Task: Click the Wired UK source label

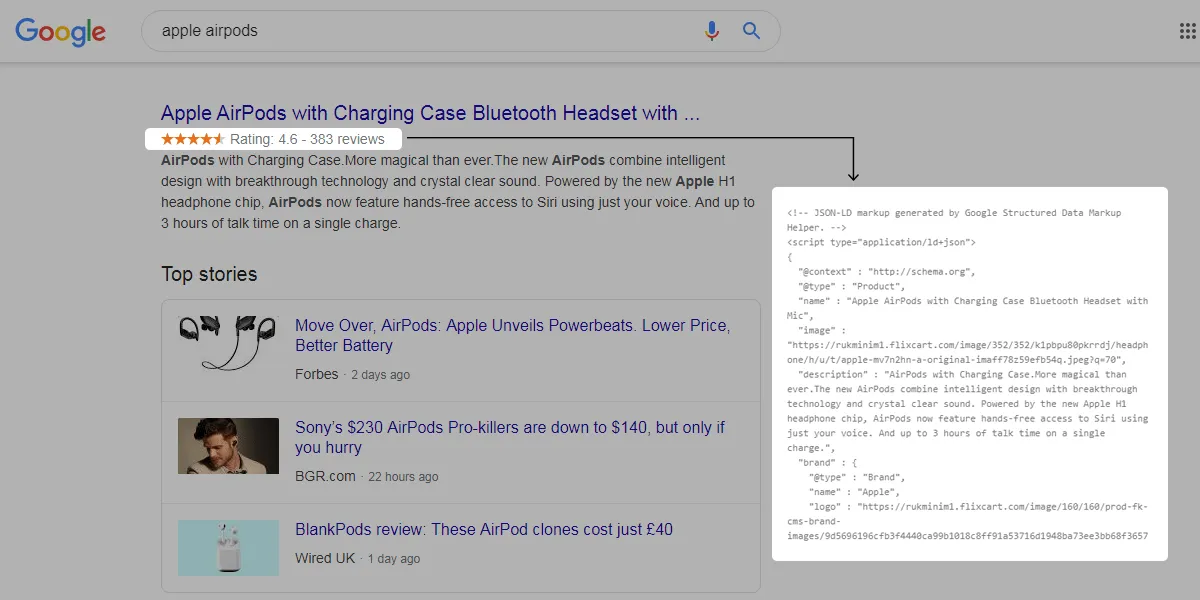Action: (327, 559)
